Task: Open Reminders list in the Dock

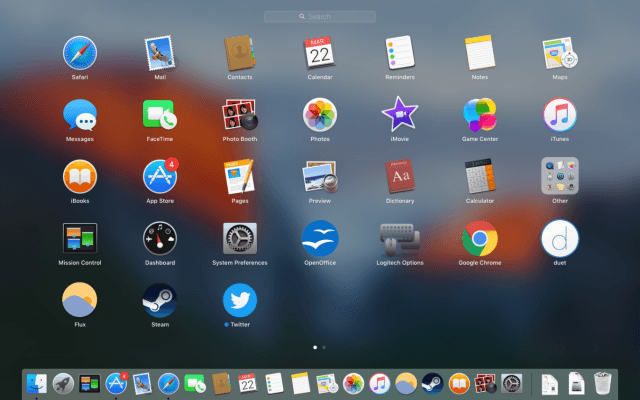Action: pyautogui.click(x=274, y=384)
